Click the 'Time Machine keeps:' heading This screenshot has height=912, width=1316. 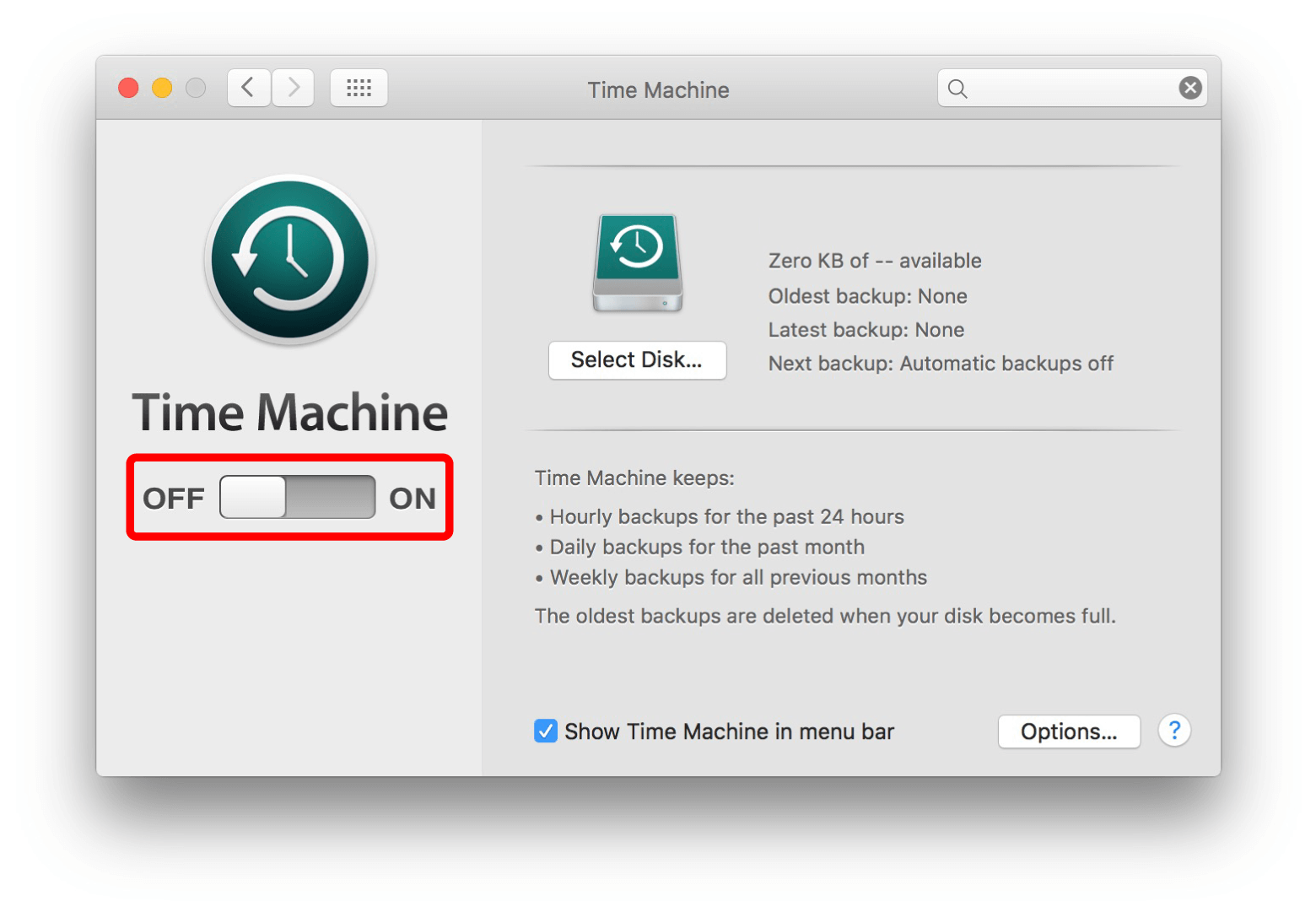[634, 478]
